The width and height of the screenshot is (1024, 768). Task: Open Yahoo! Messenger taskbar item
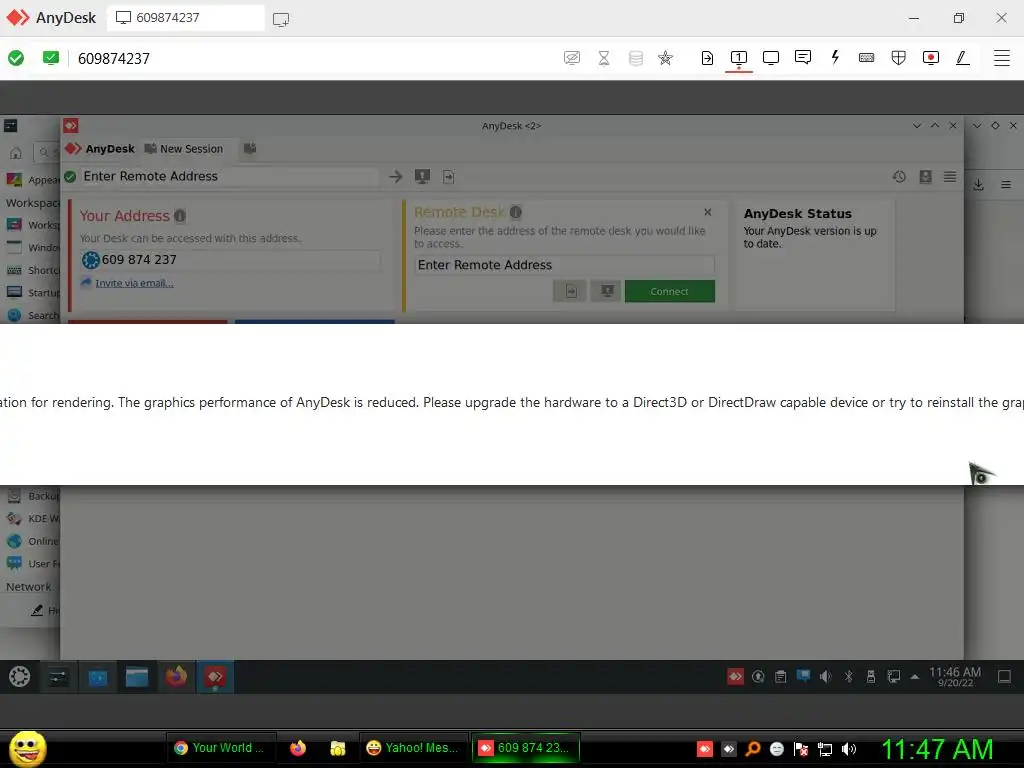pyautogui.click(x=413, y=748)
